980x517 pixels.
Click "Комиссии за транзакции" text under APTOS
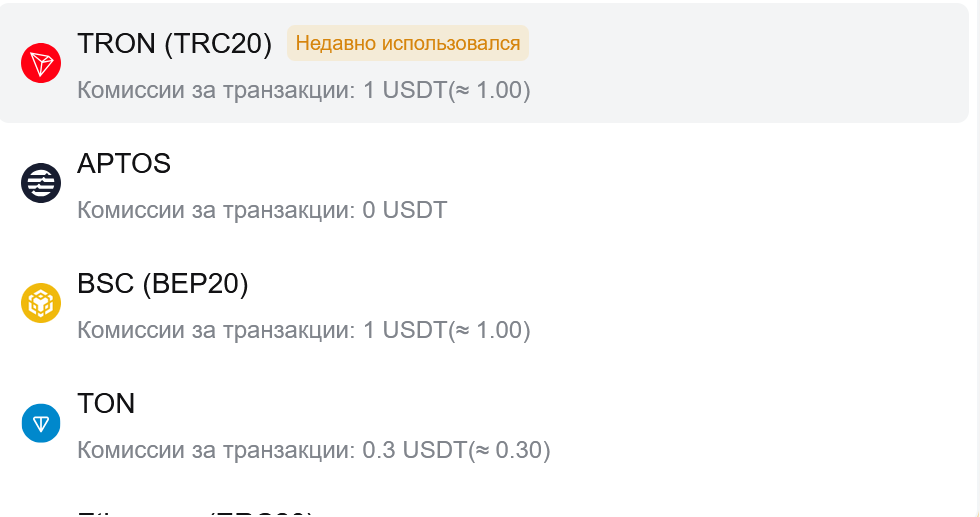215,210
